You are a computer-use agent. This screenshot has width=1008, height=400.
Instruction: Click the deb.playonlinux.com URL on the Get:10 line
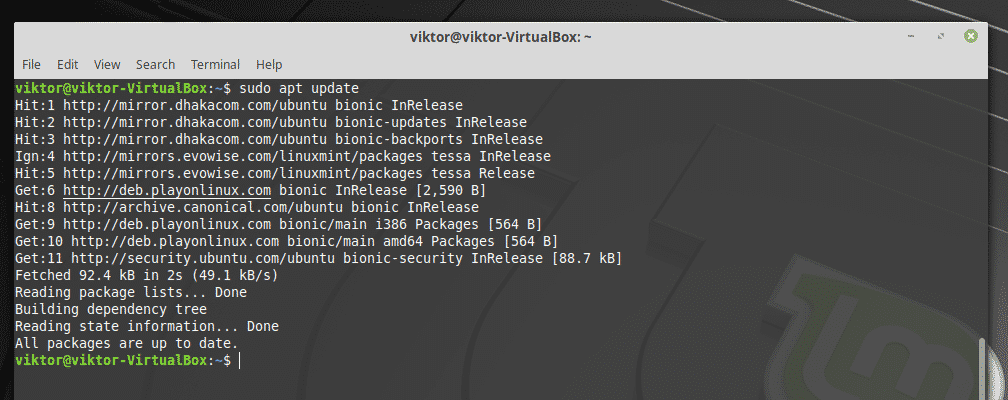coord(175,241)
